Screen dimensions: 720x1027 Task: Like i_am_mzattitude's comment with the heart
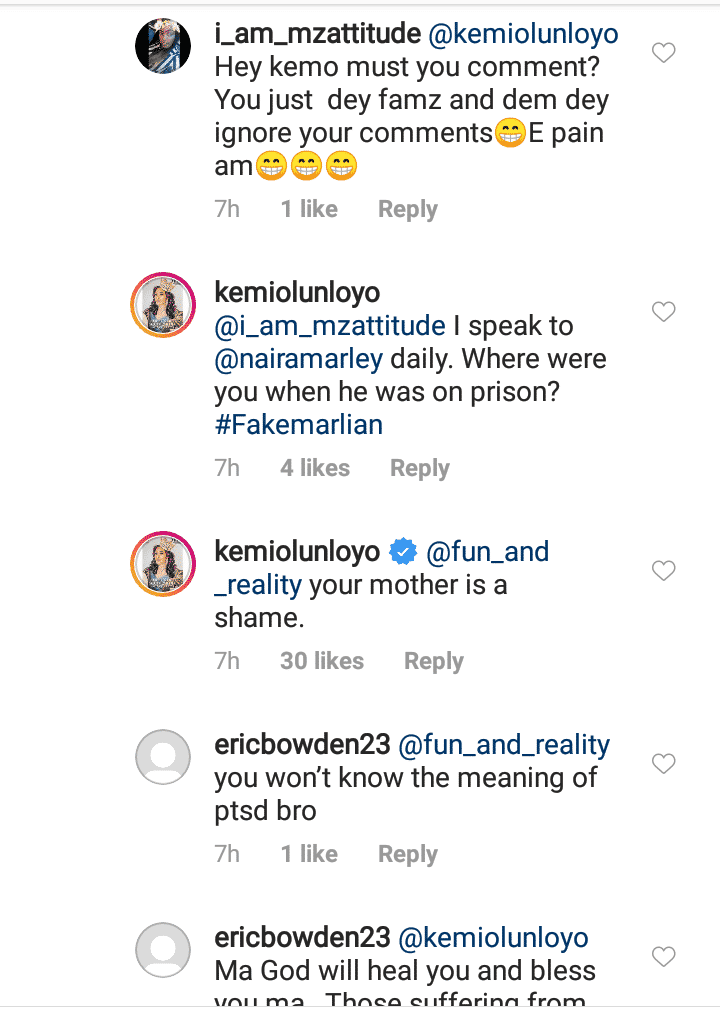click(x=664, y=53)
